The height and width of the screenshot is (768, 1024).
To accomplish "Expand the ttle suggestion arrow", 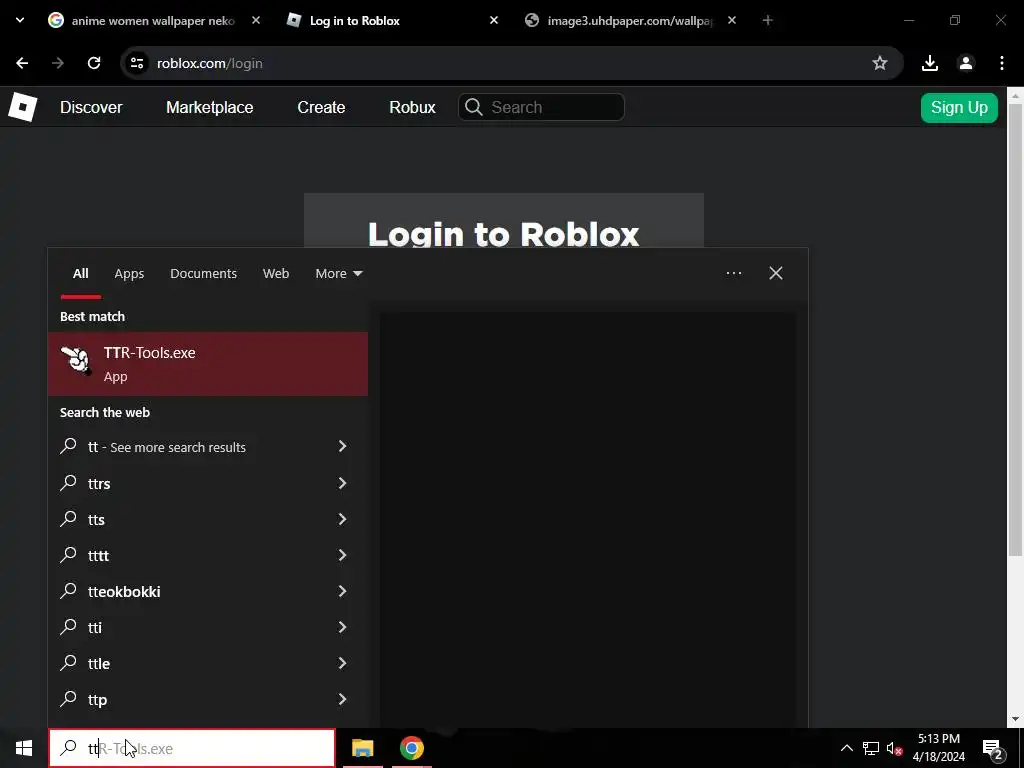I will (x=342, y=663).
